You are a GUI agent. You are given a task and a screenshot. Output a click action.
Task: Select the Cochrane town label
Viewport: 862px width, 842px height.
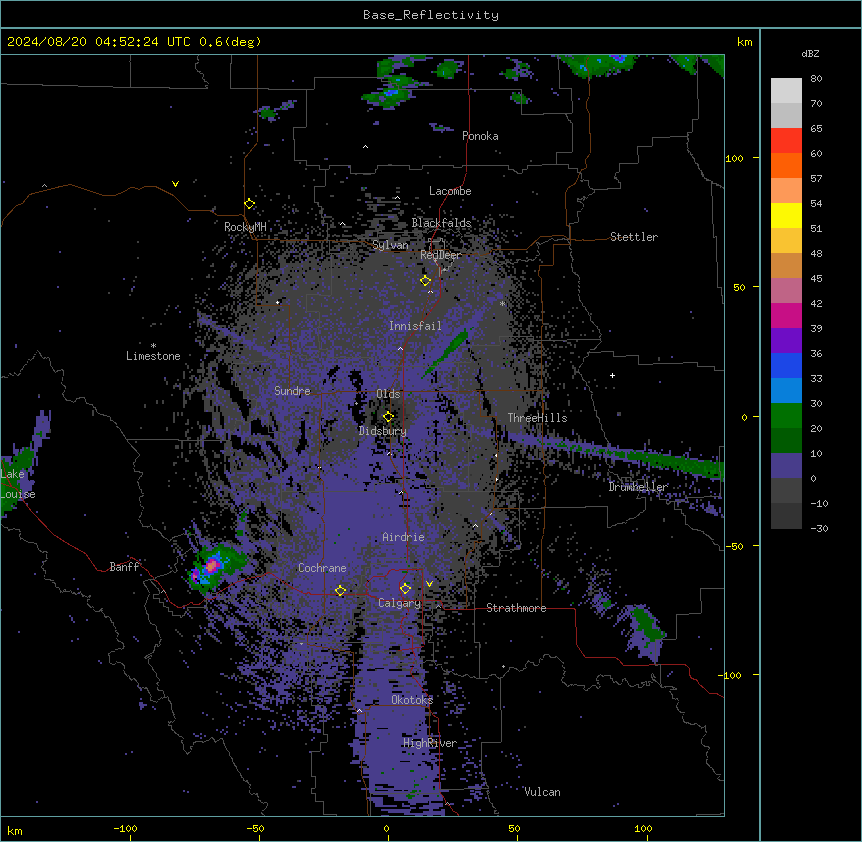pyautogui.click(x=322, y=568)
